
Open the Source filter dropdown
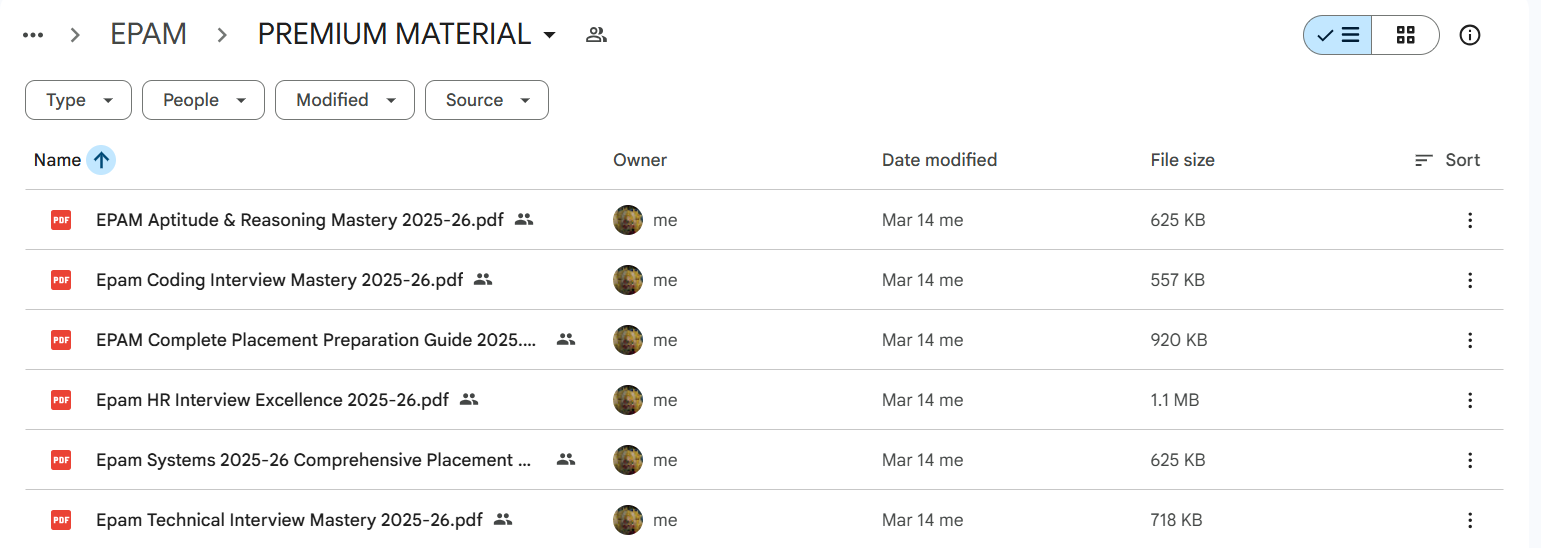coord(487,100)
